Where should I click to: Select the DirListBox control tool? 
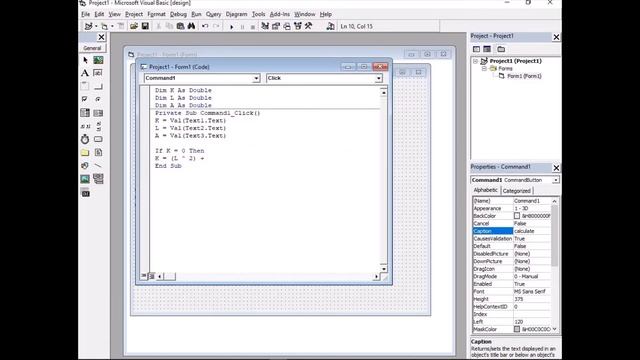coord(85,153)
